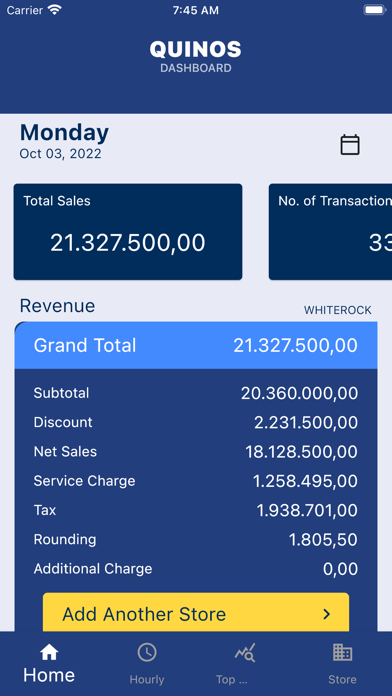The width and height of the screenshot is (392, 696).
Task: Open the Total Sales card
Action: pos(128,232)
